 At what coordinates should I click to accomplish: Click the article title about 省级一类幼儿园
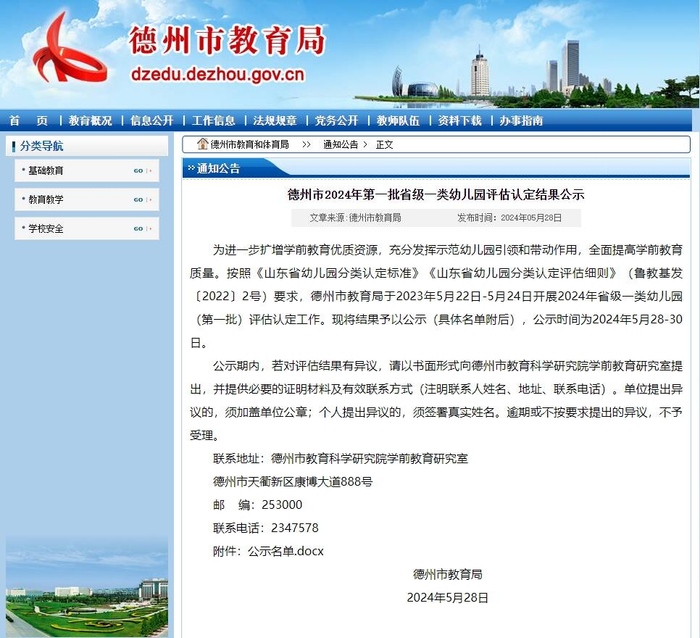pos(436,195)
